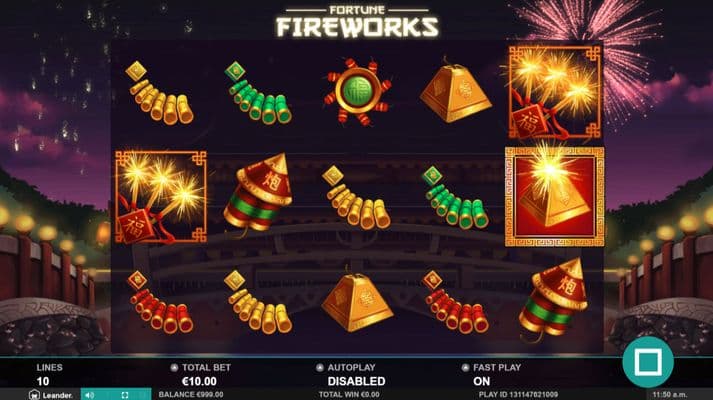Click the red rocket firework in second reel

point(258,193)
